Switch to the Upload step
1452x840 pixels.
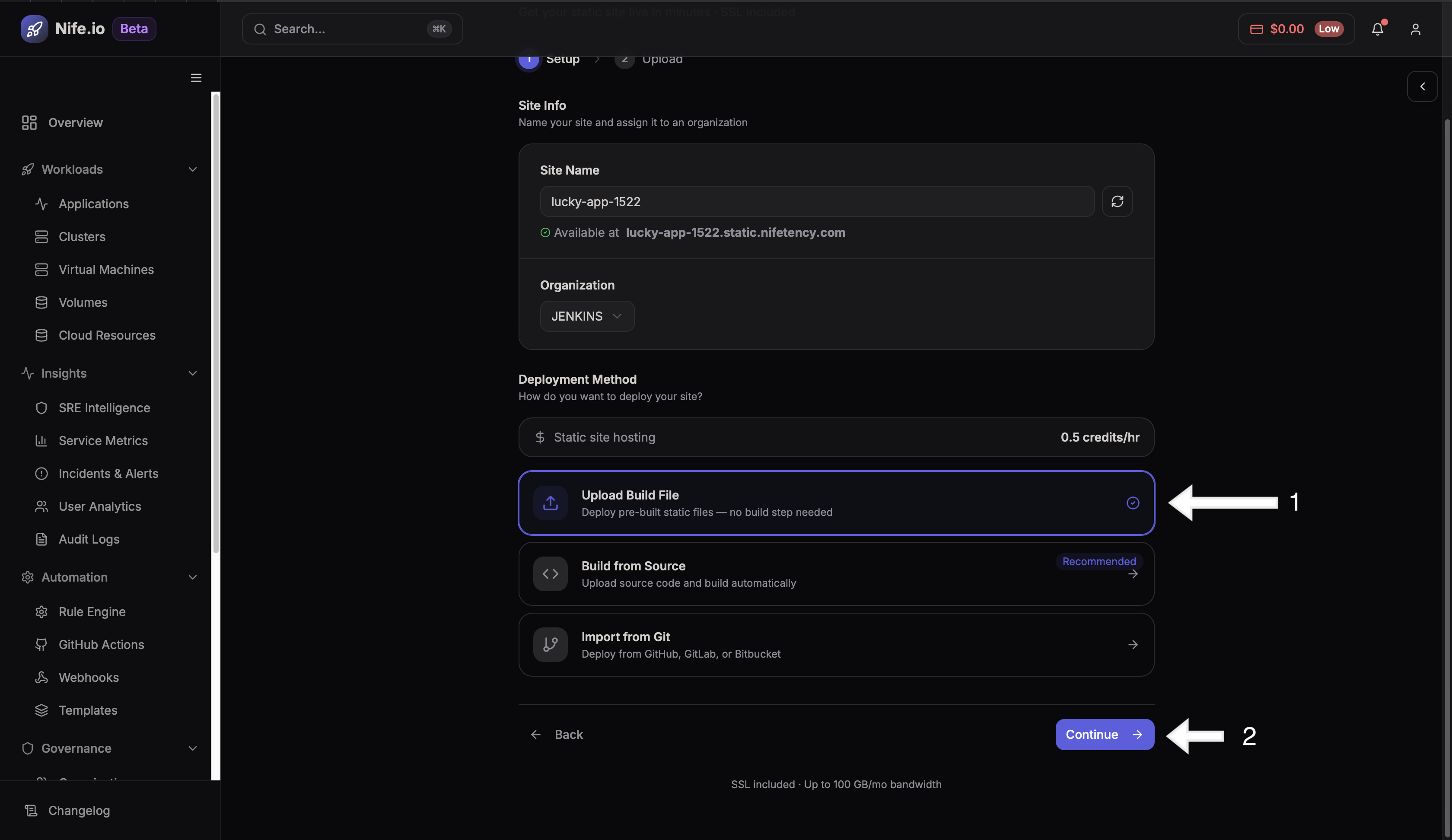tap(648, 59)
